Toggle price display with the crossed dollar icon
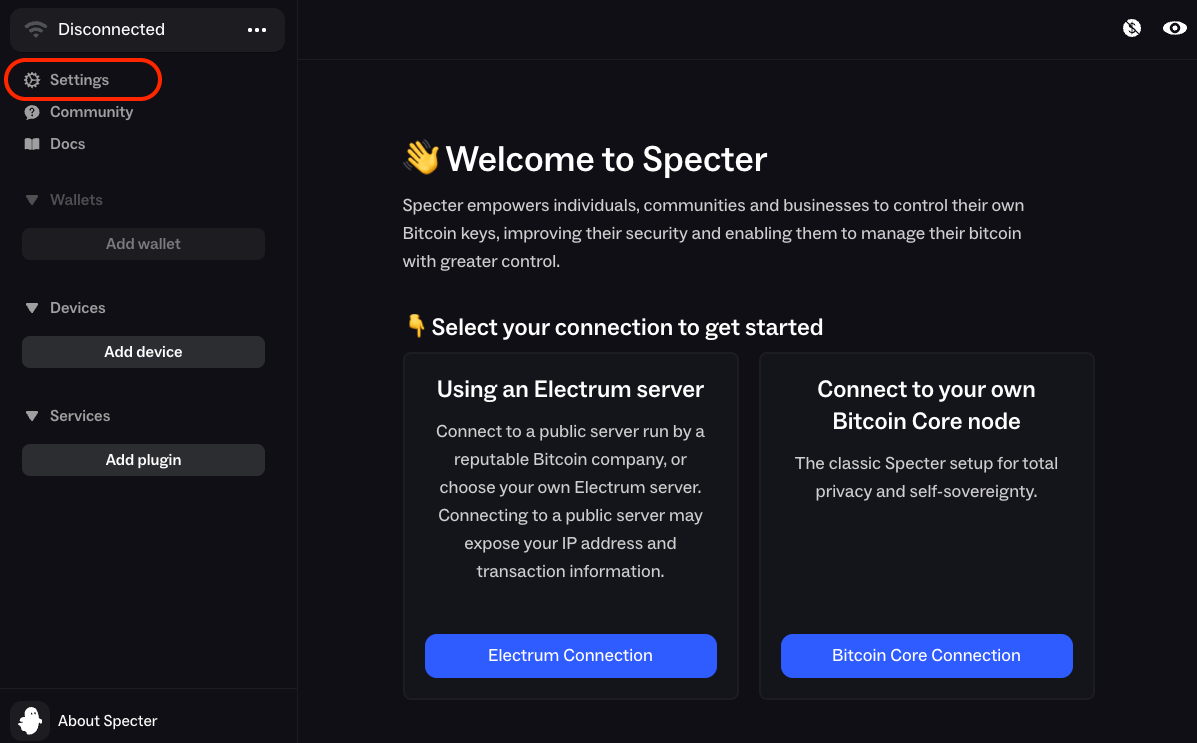The width and height of the screenshot is (1197, 743). coord(1131,28)
